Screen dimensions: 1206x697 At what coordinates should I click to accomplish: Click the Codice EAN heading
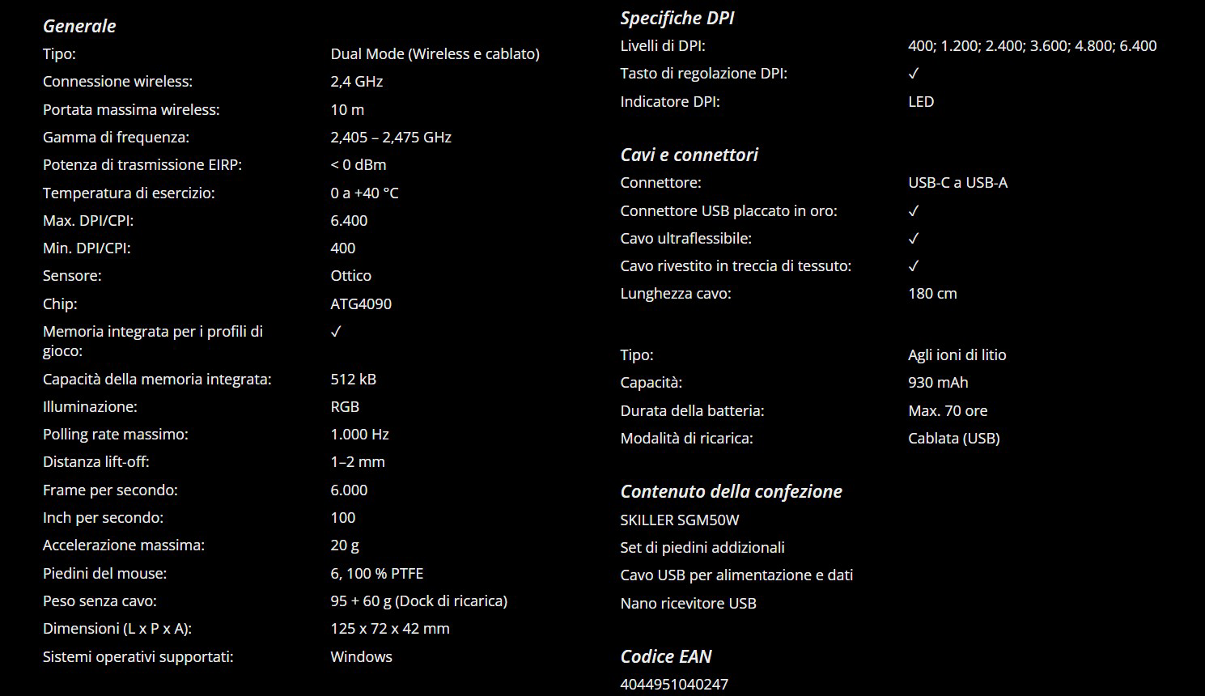click(666, 657)
